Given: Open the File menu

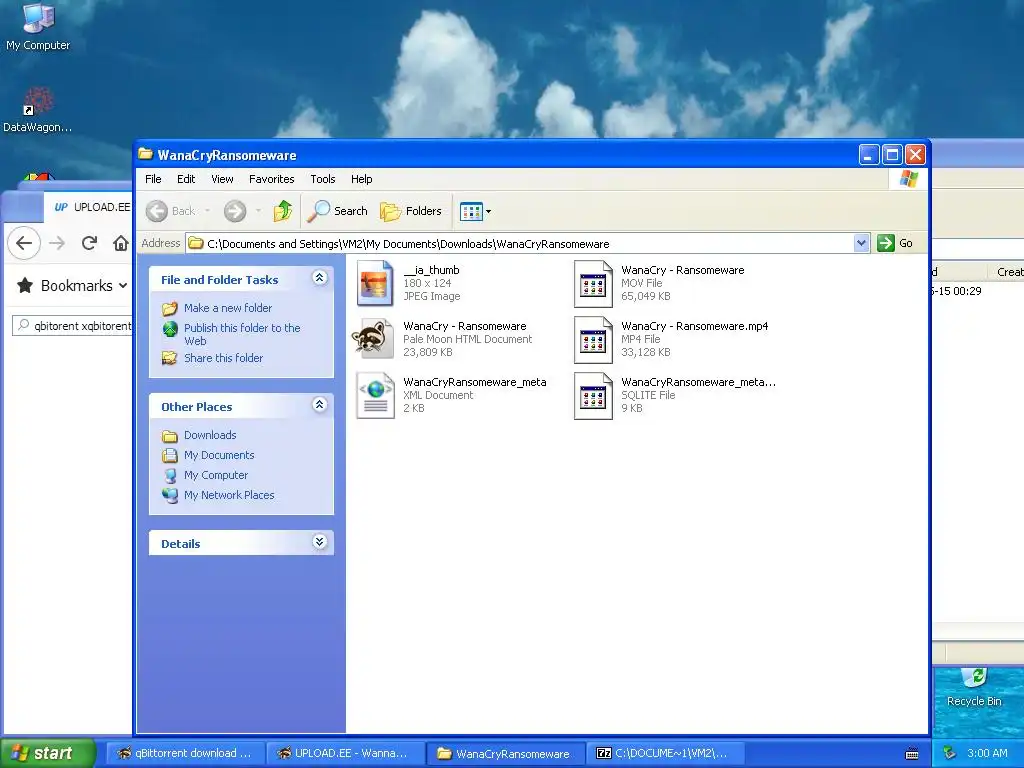Looking at the screenshot, I should 153,179.
